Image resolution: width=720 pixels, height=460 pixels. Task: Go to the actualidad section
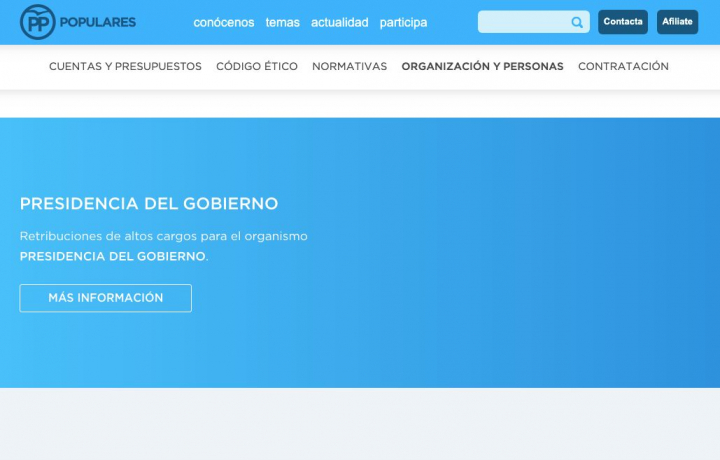(x=339, y=22)
